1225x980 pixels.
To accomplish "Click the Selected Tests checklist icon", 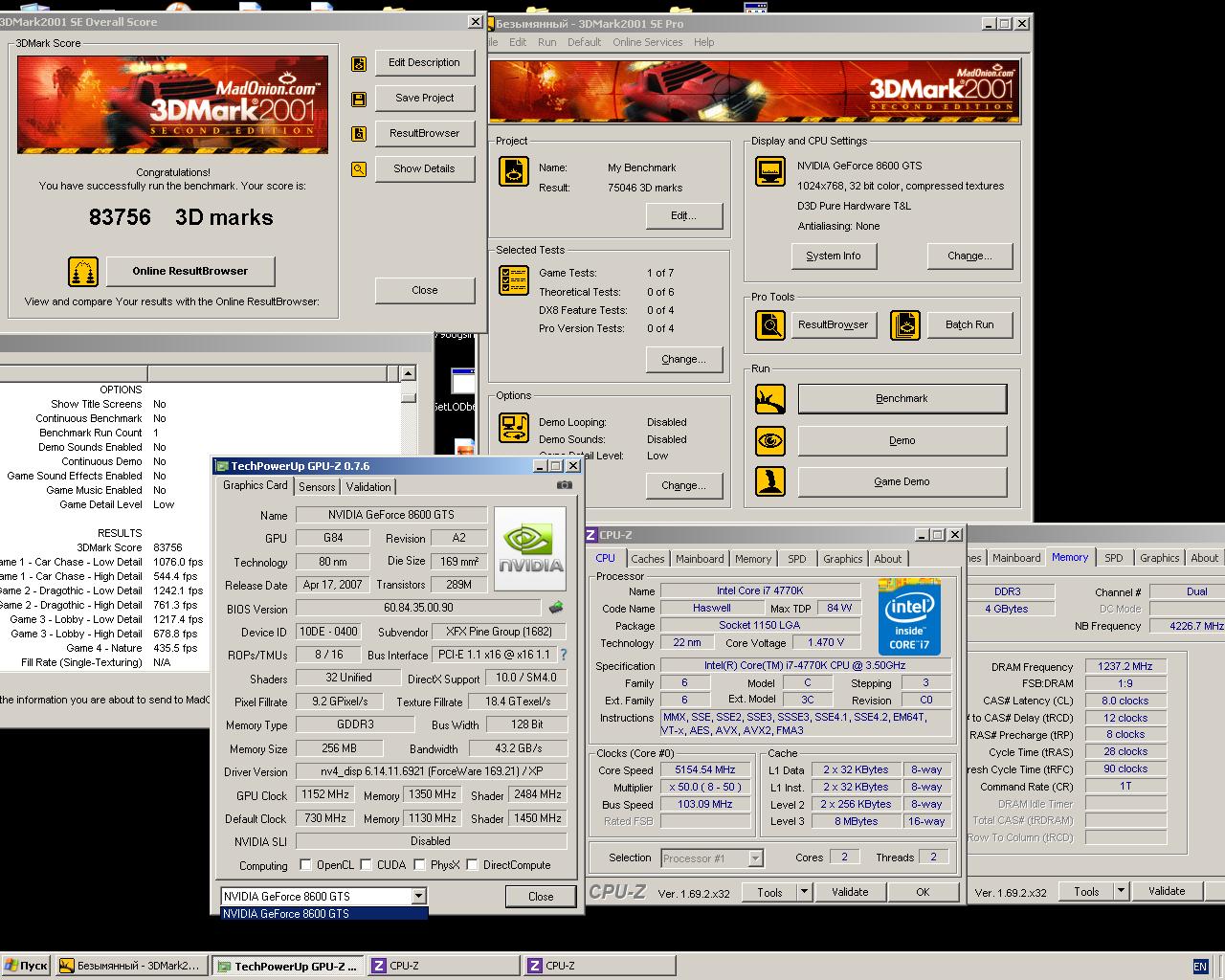I will tap(514, 279).
